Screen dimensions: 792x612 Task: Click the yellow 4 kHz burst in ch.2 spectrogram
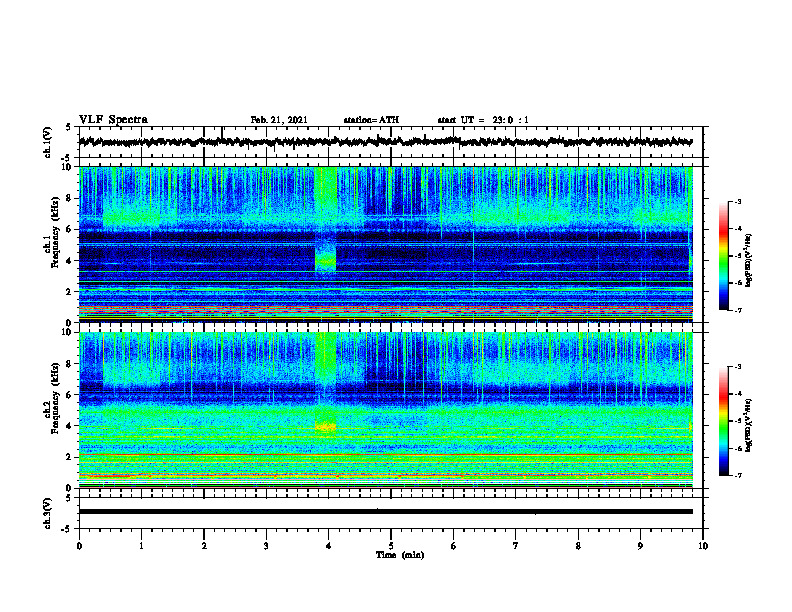tap(325, 426)
